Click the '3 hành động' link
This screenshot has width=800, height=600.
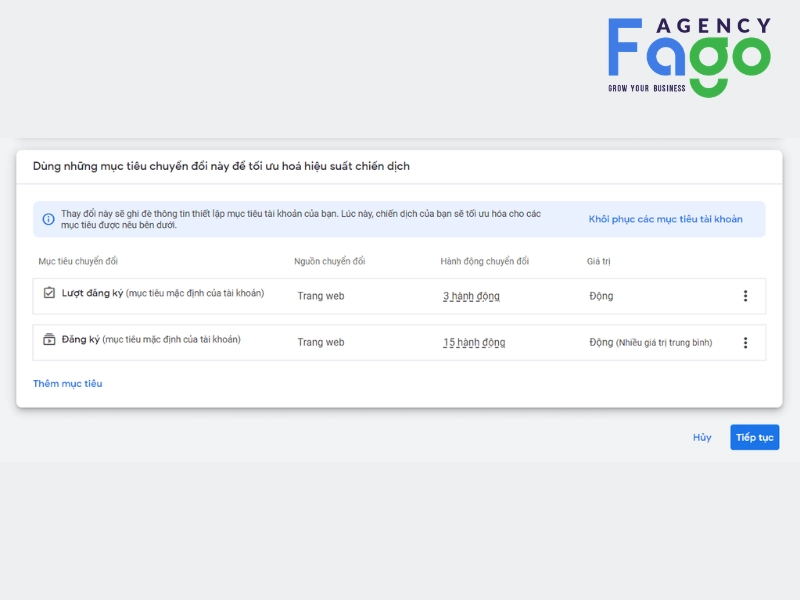[x=471, y=296]
